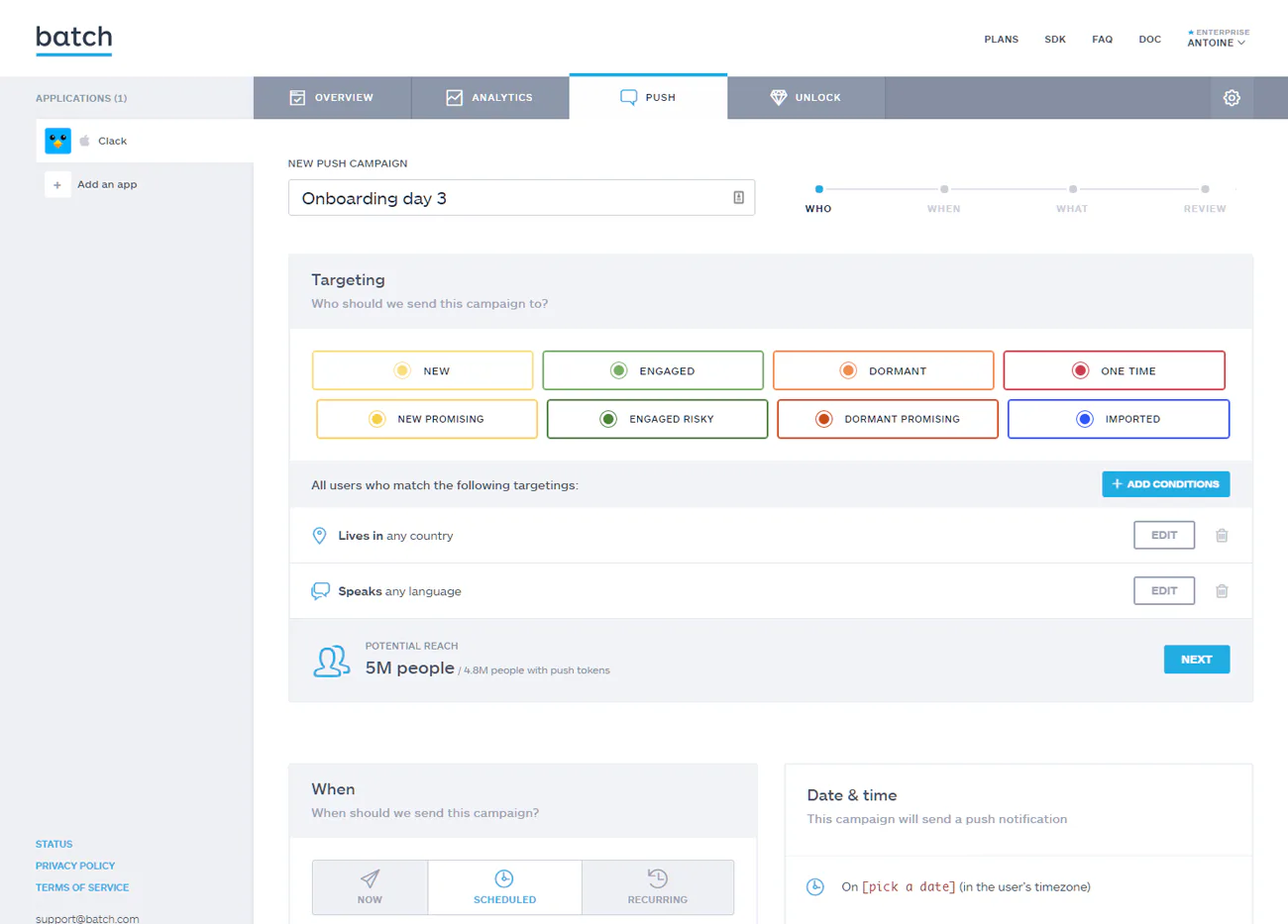
Task: Click the Potential Reach people icon
Action: coord(332,661)
